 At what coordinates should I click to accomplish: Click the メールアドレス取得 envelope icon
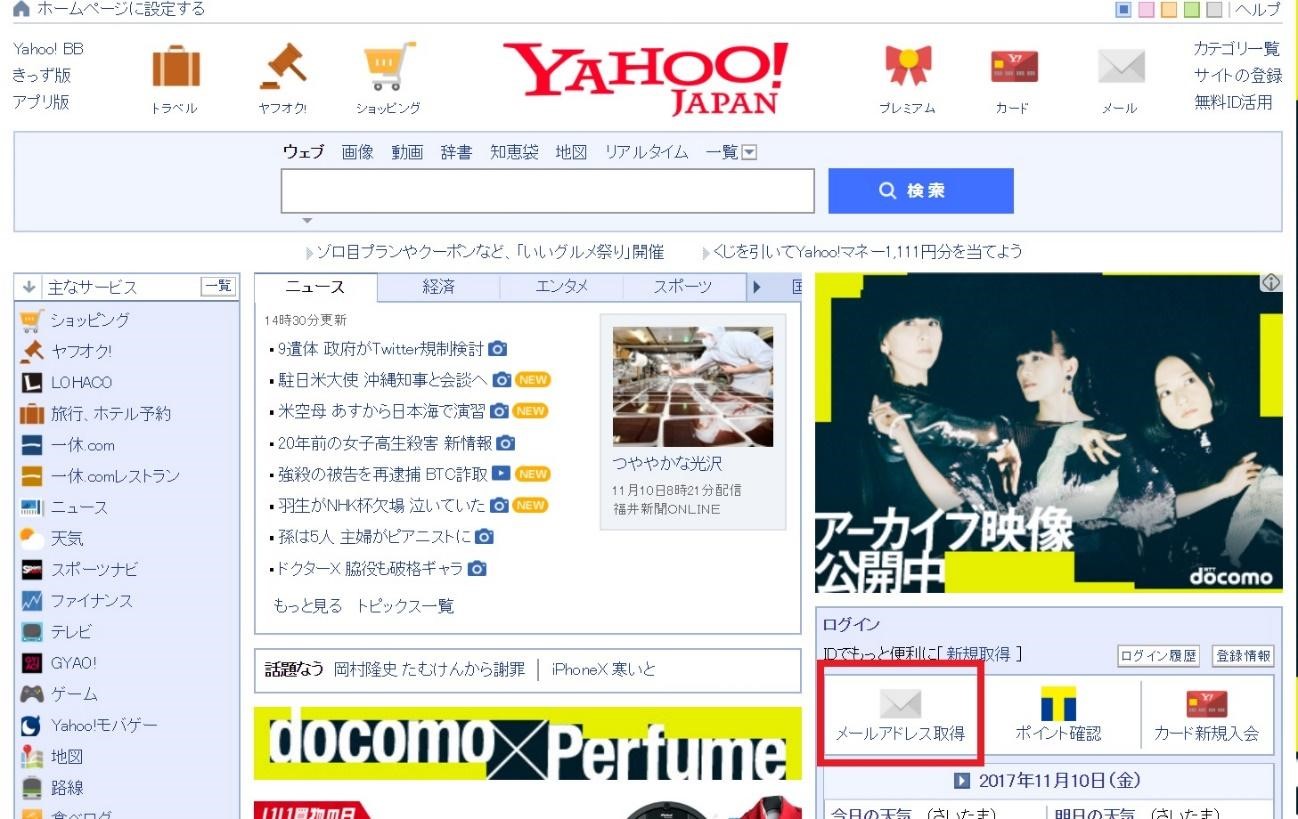[900, 703]
